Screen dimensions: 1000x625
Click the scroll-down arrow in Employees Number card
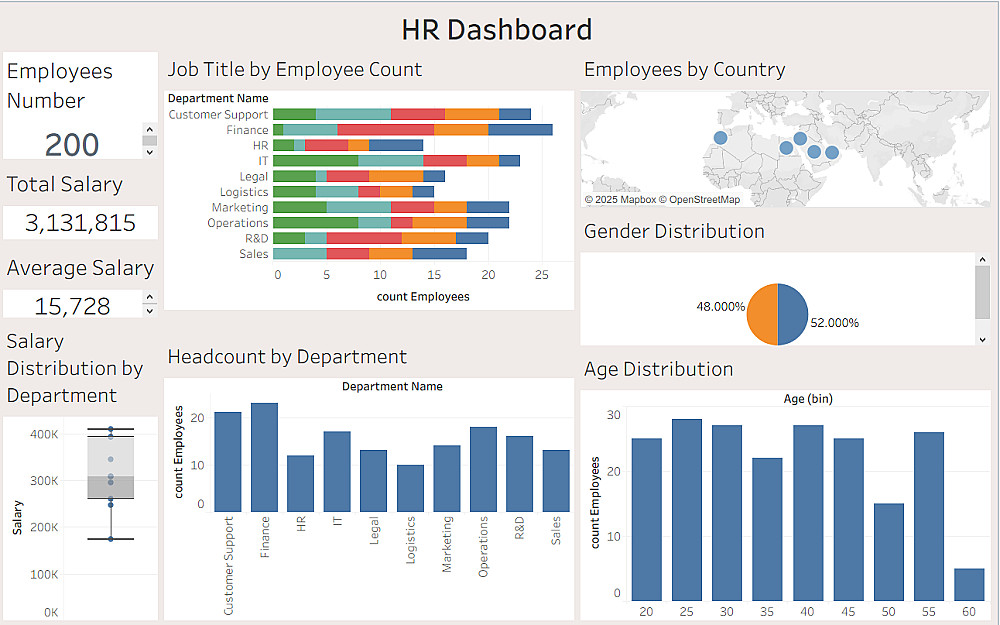(x=149, y=152)
